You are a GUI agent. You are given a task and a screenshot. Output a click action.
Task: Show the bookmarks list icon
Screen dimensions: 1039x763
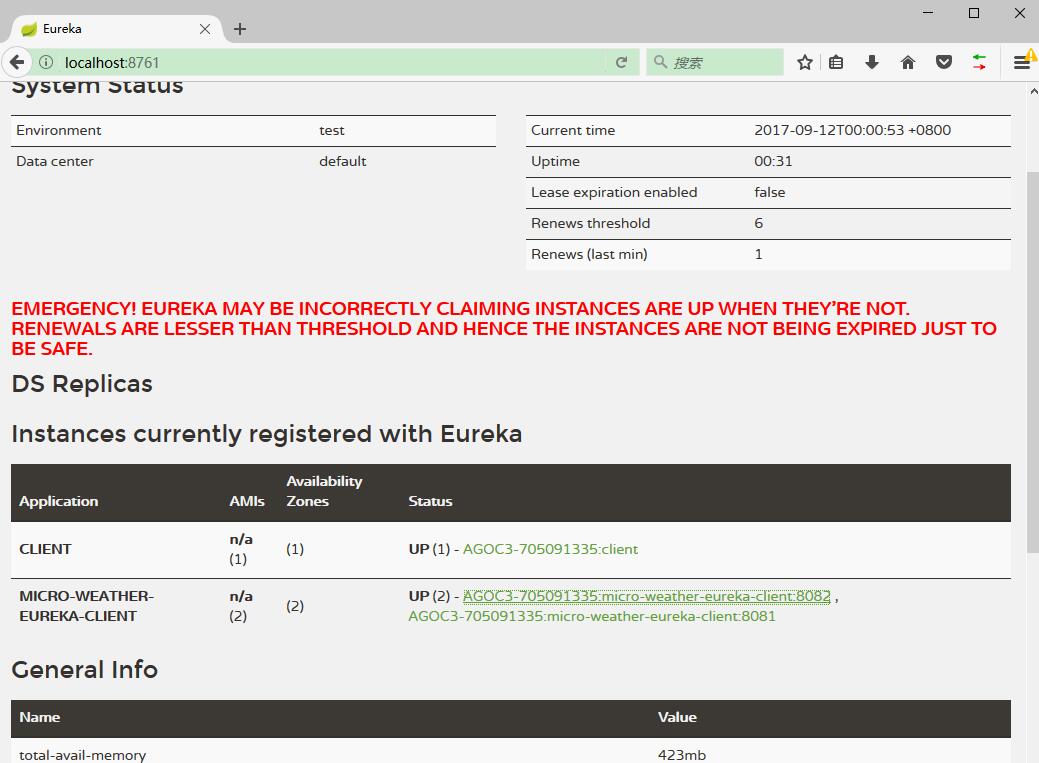point(837,62)
